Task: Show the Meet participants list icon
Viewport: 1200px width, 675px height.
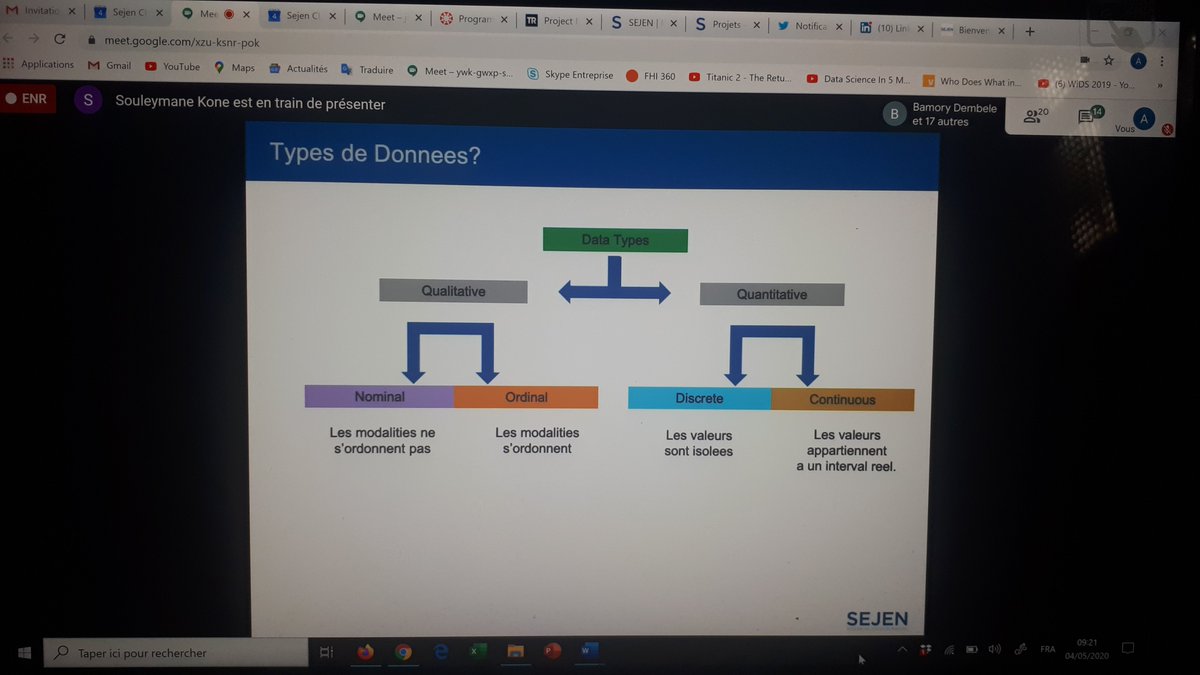Action: [1035, 116]
